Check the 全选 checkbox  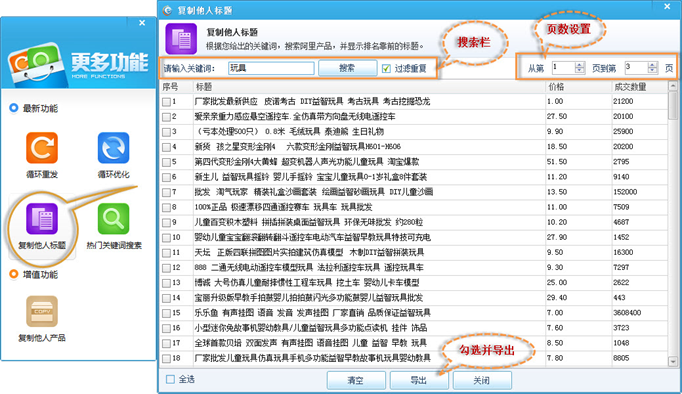170,379
